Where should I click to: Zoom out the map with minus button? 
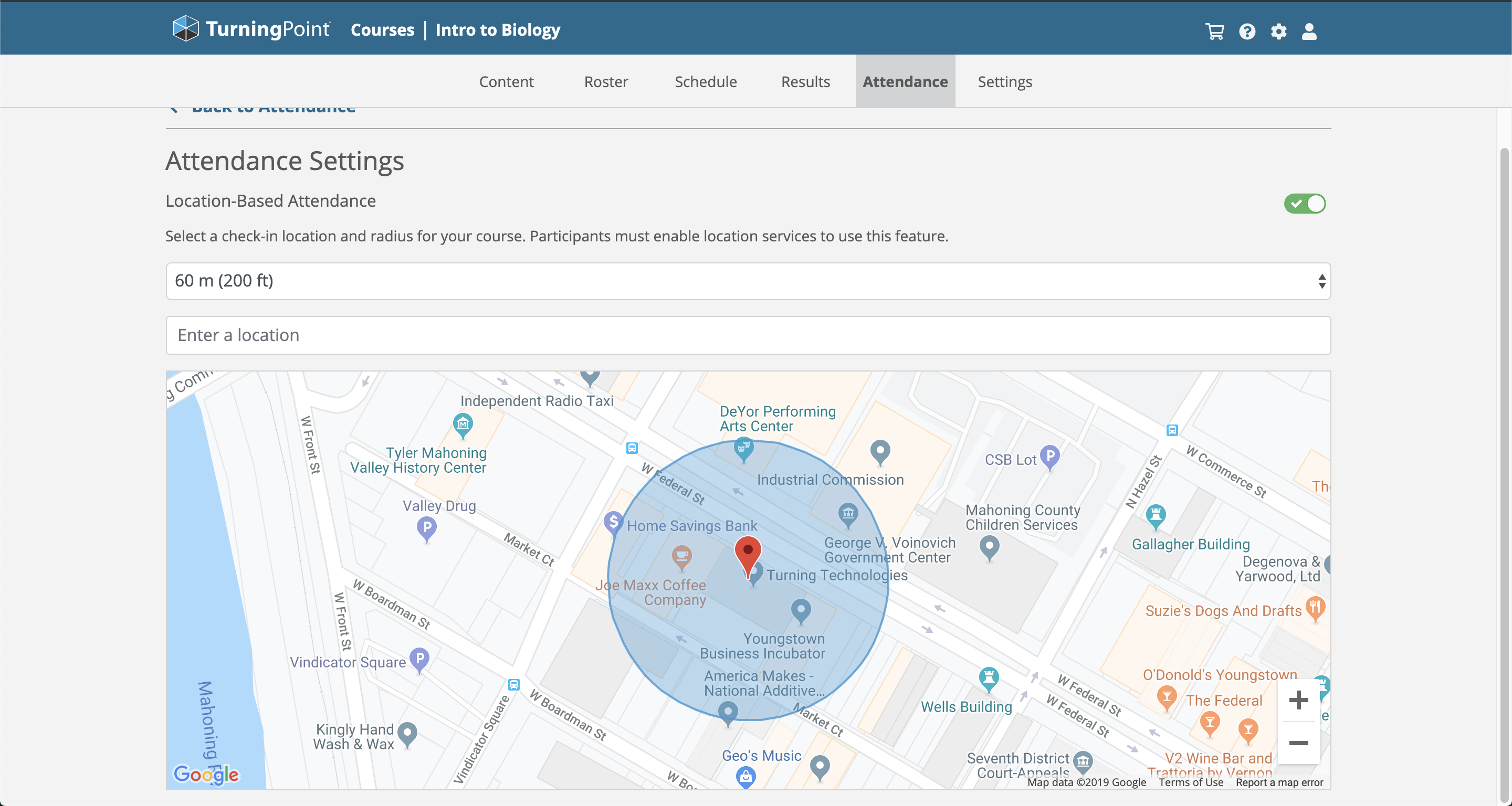[x=1298, y=743]
